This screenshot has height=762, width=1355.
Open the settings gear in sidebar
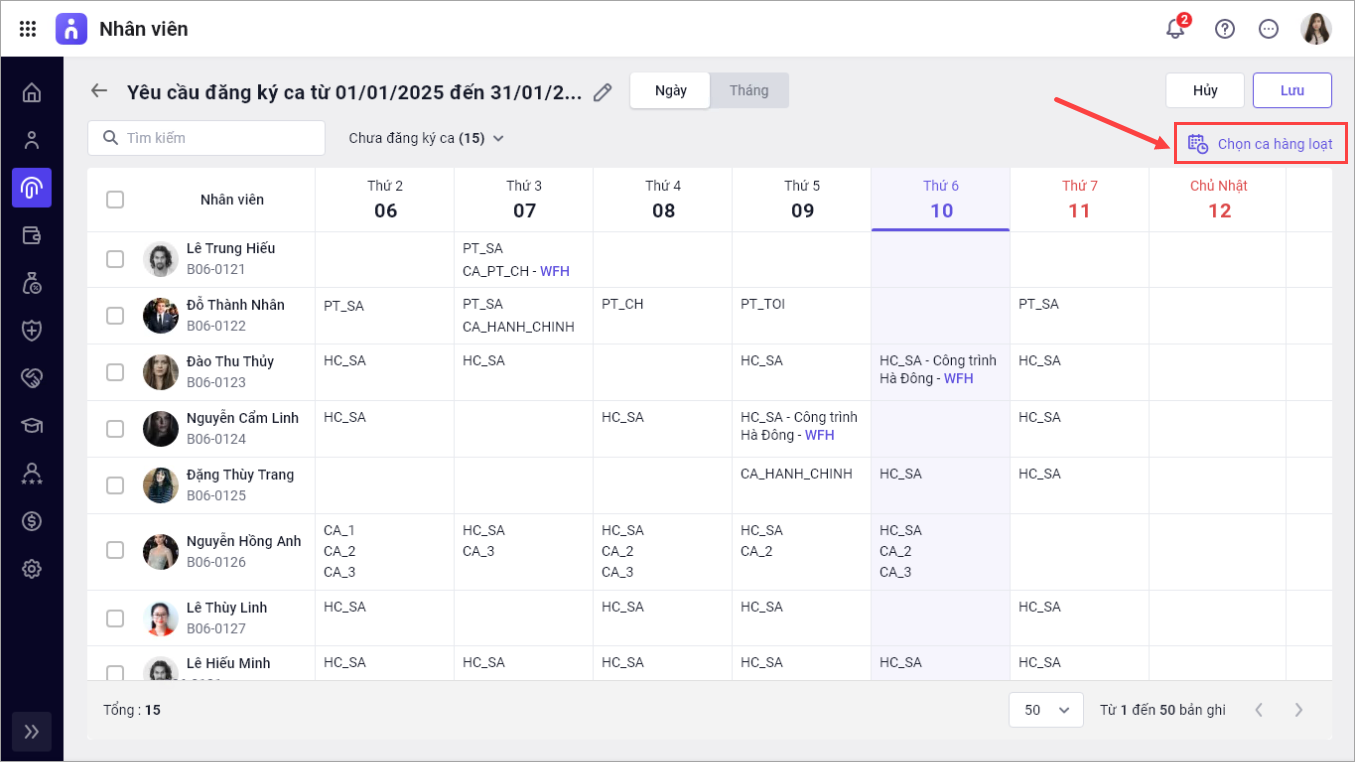click(x=32, y=569)
